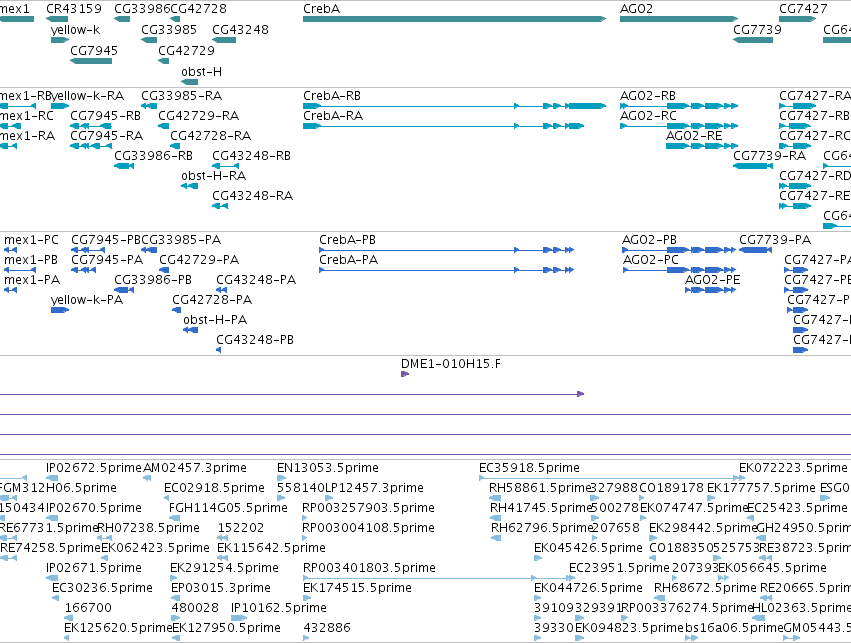Select the EC35918.5prime EST label
Screen dimensions: 851x643
tap(529, 468)
